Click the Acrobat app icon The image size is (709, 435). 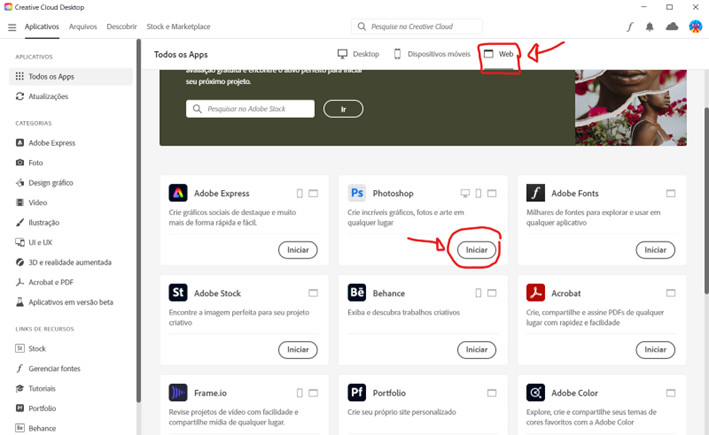535,293
